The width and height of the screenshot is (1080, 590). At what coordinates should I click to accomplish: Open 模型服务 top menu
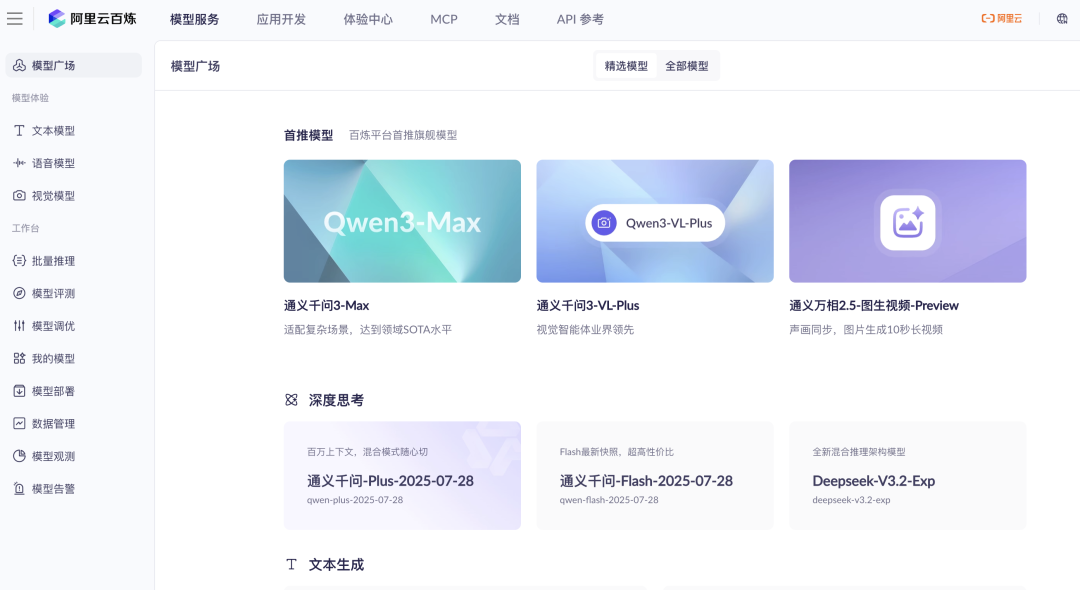point(194,19)
